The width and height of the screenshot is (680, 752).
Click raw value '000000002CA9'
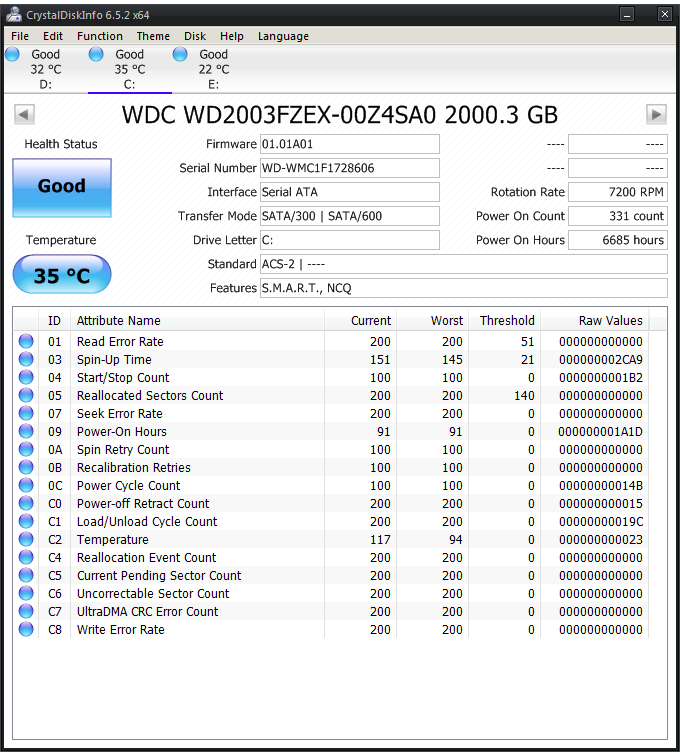tap(600, 359)
